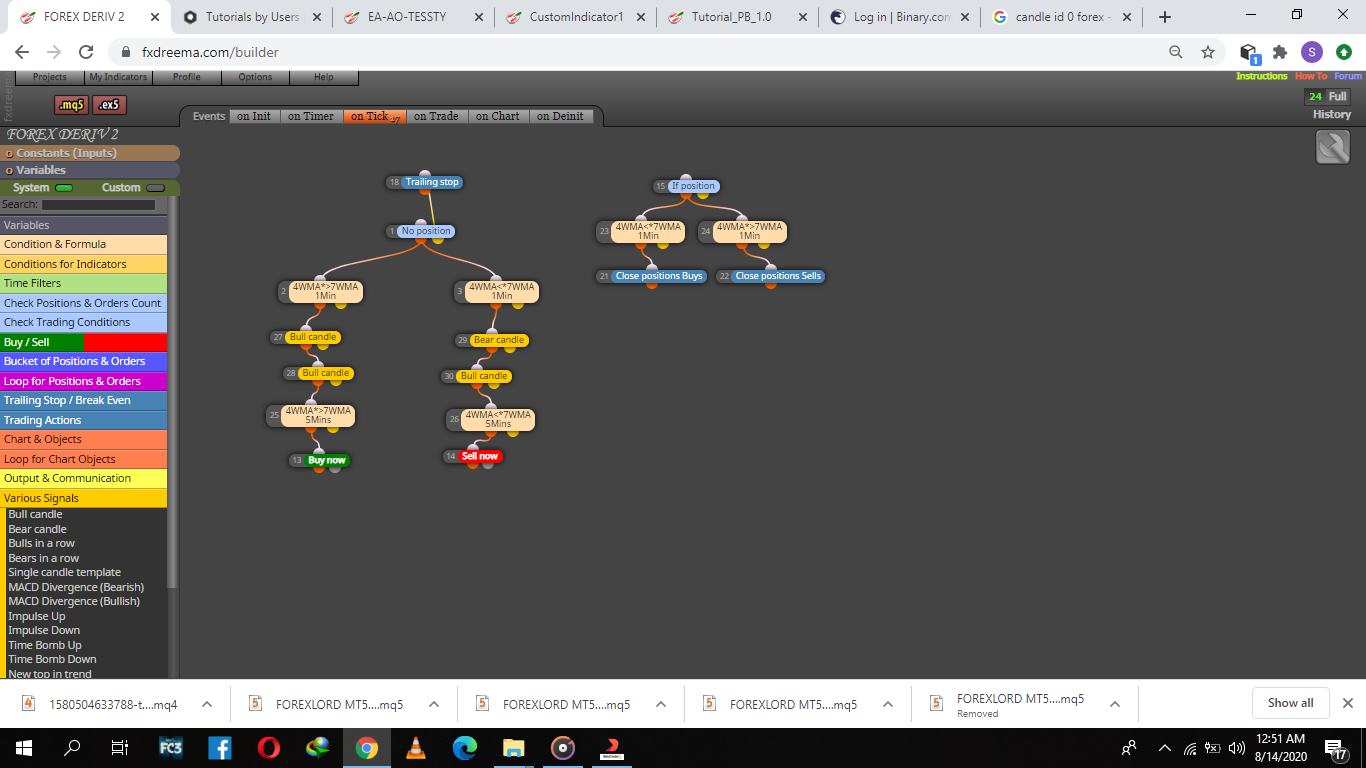
Task: Select Time Bomb Down signal
Action: coord(52,659)
